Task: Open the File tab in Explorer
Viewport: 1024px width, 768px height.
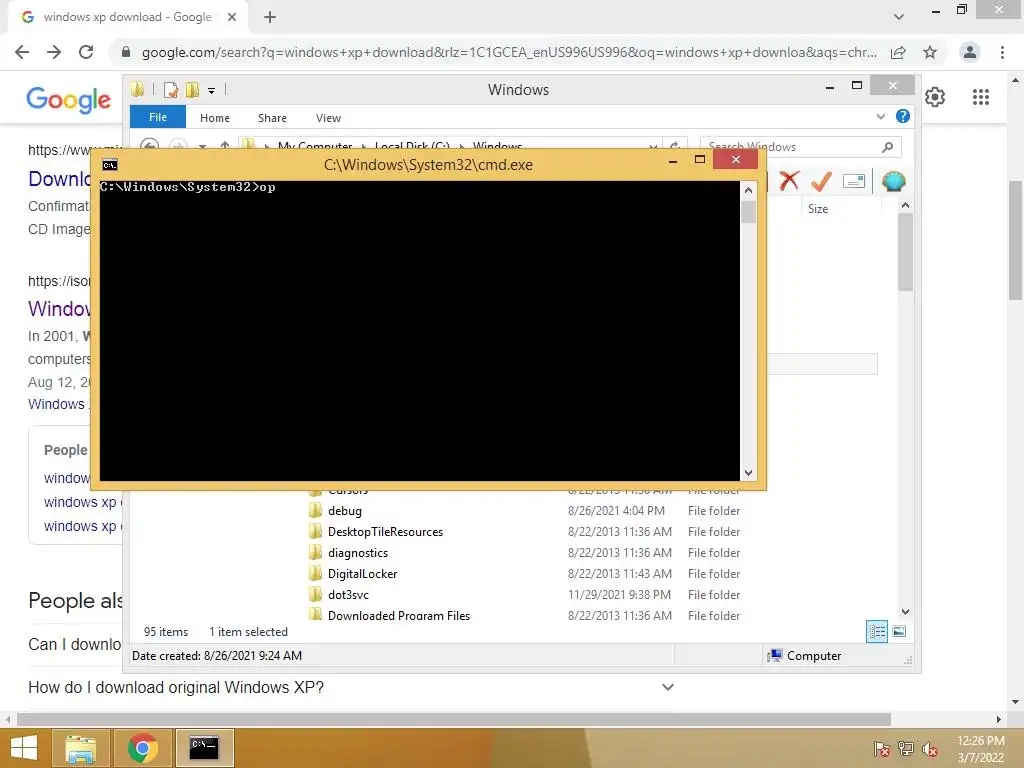Action: [x=157, y=117]
